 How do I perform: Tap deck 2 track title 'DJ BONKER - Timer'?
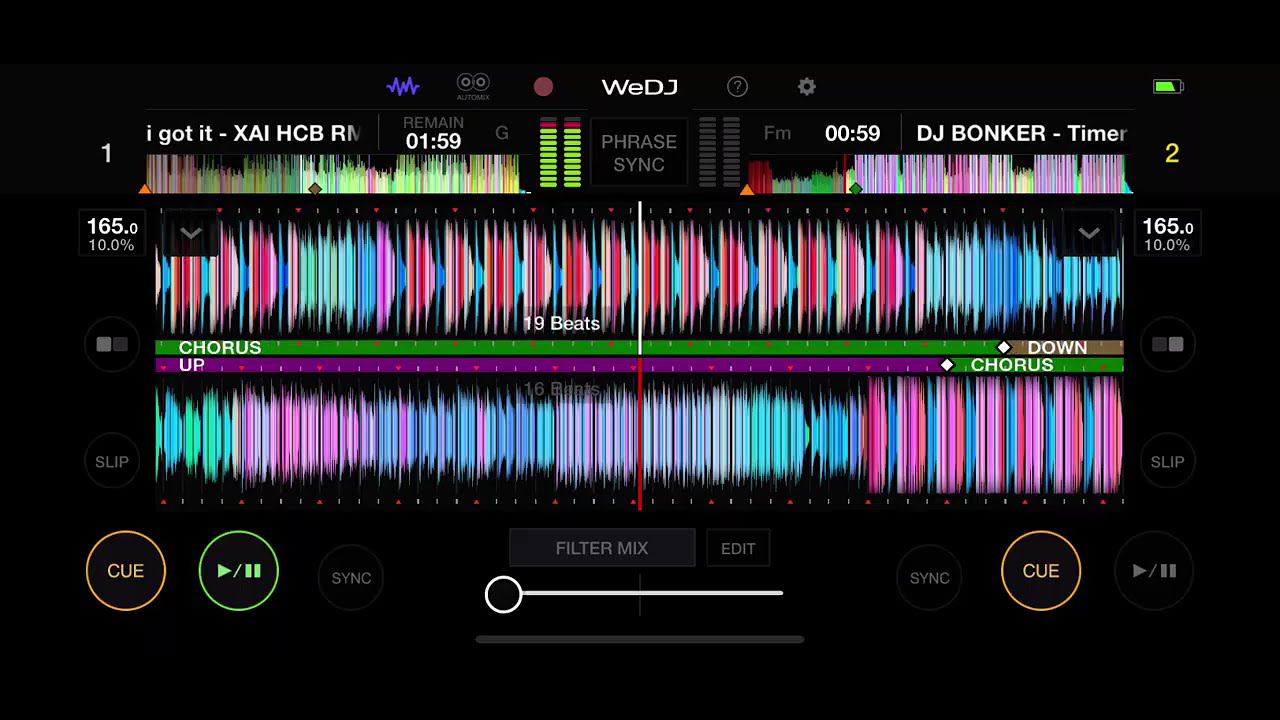1022,134
